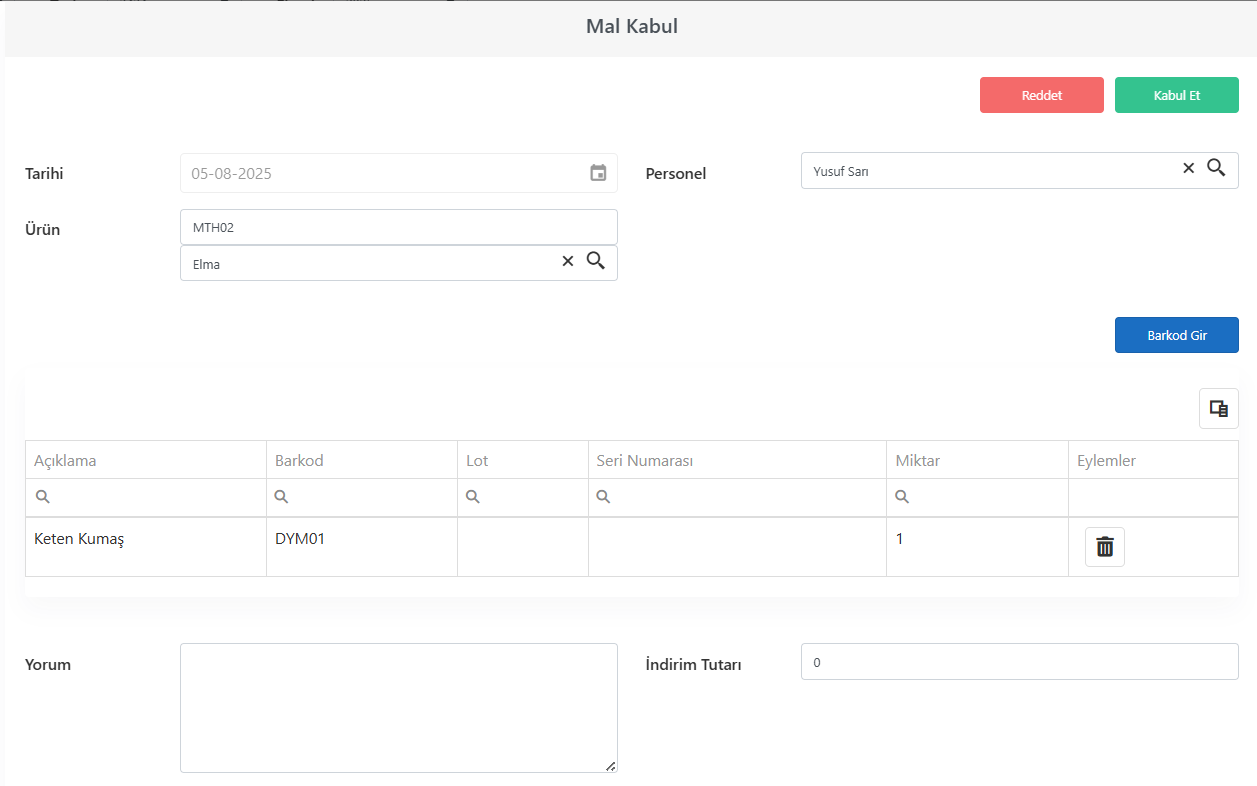Click the MTH02 product code field
The image size is (1257, 786).
click(x=399, y=227)
